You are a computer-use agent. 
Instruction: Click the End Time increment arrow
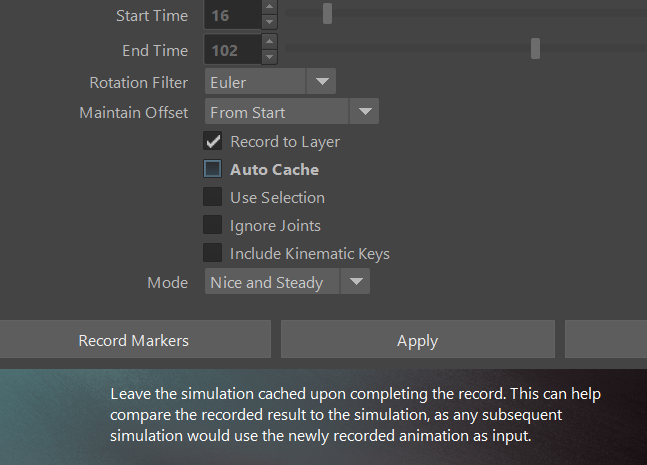click(269, 41)
